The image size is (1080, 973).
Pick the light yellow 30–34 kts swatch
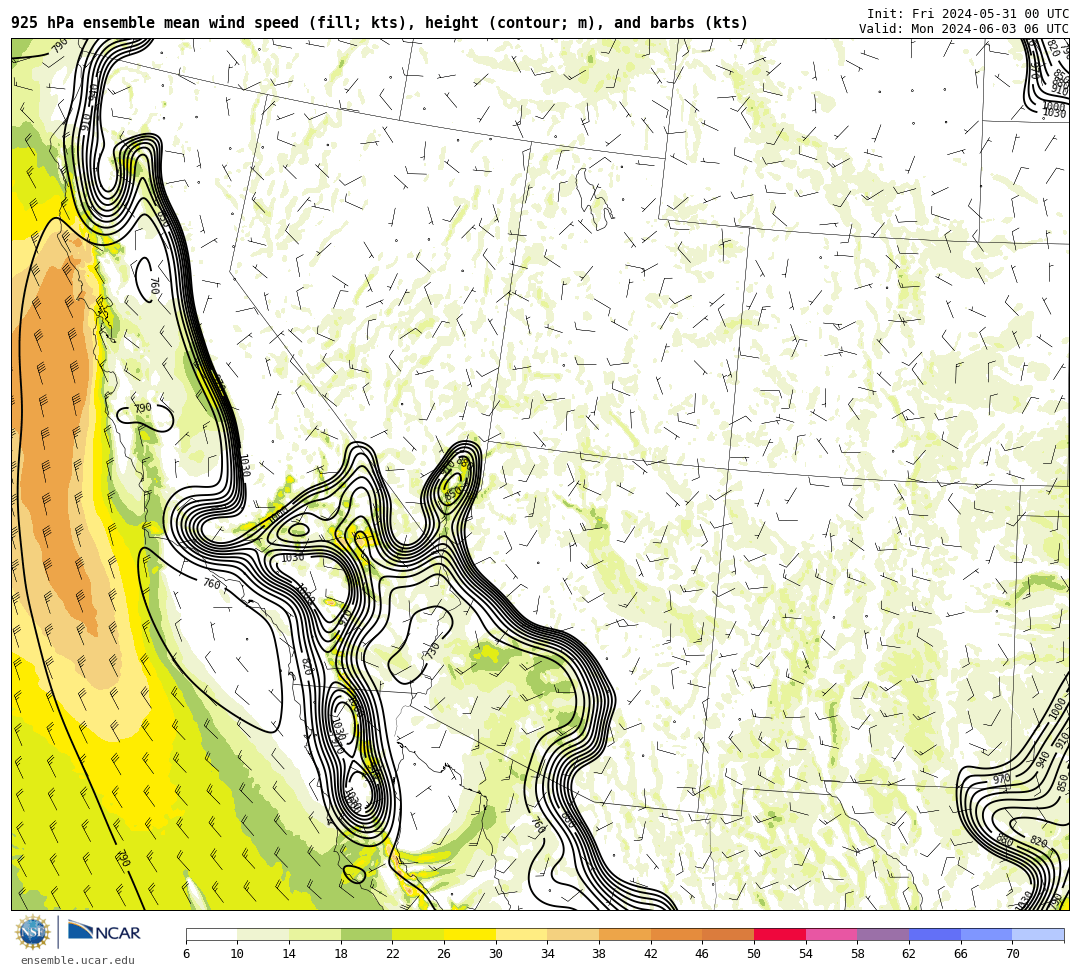[x=521, y=934]
